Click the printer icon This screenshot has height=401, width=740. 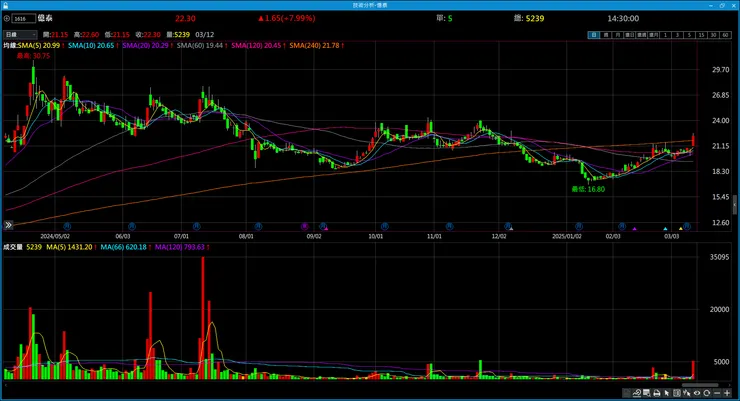[656, 393]
